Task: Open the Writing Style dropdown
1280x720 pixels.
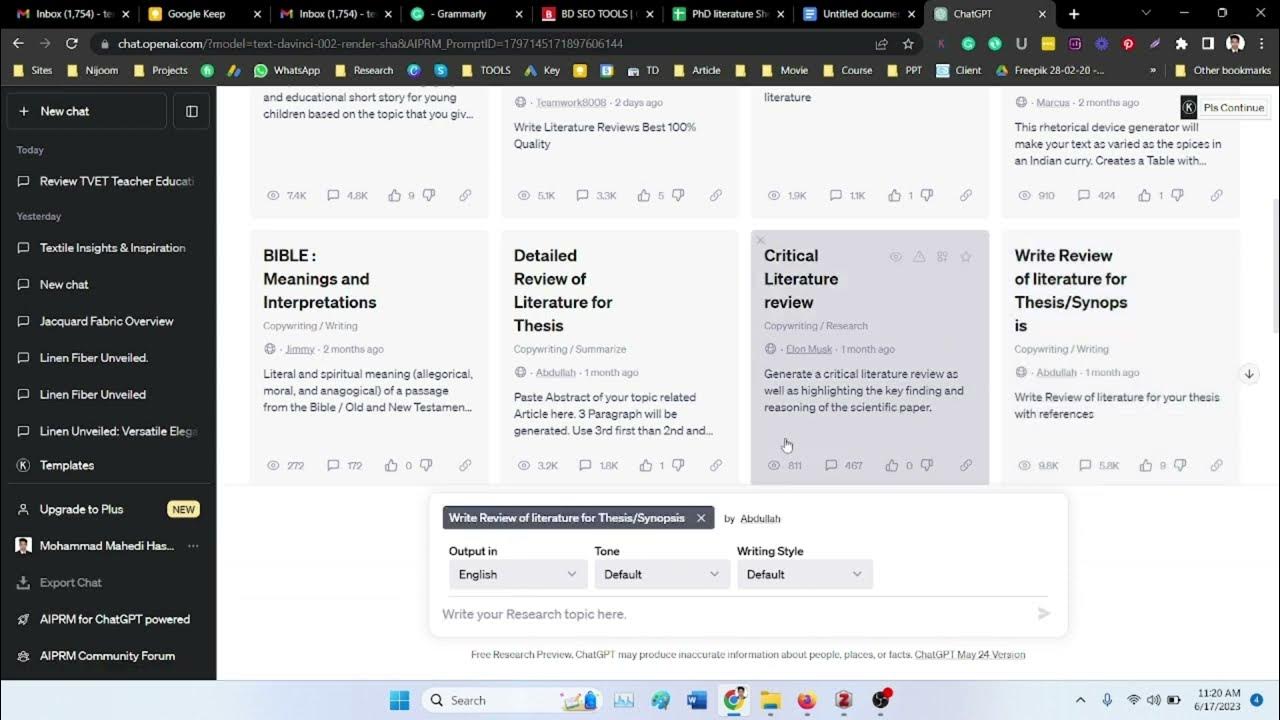Action: click(804, 574)
